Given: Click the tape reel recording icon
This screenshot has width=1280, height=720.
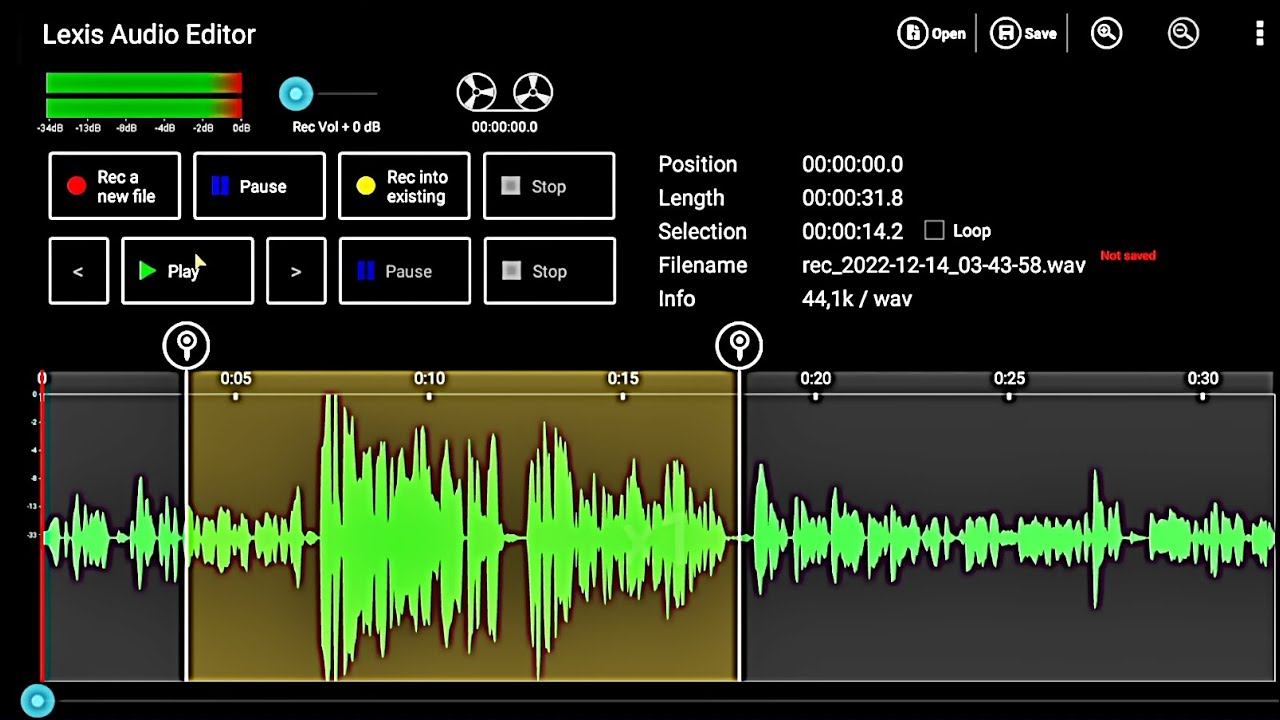Looking at the screenshot, I should (x=505, y=92).
